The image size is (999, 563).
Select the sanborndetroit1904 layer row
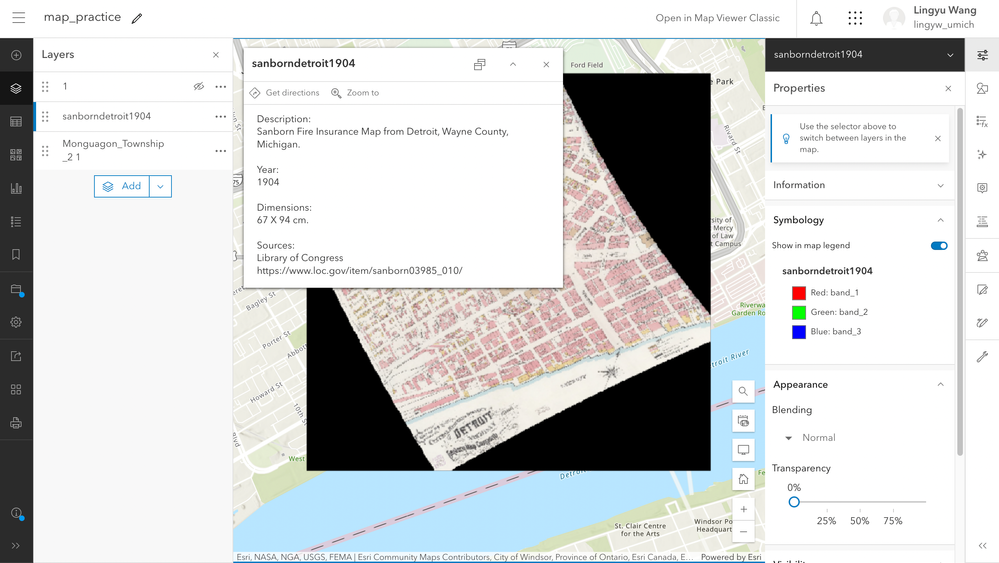pyautogui.click(x=133, y=117)
